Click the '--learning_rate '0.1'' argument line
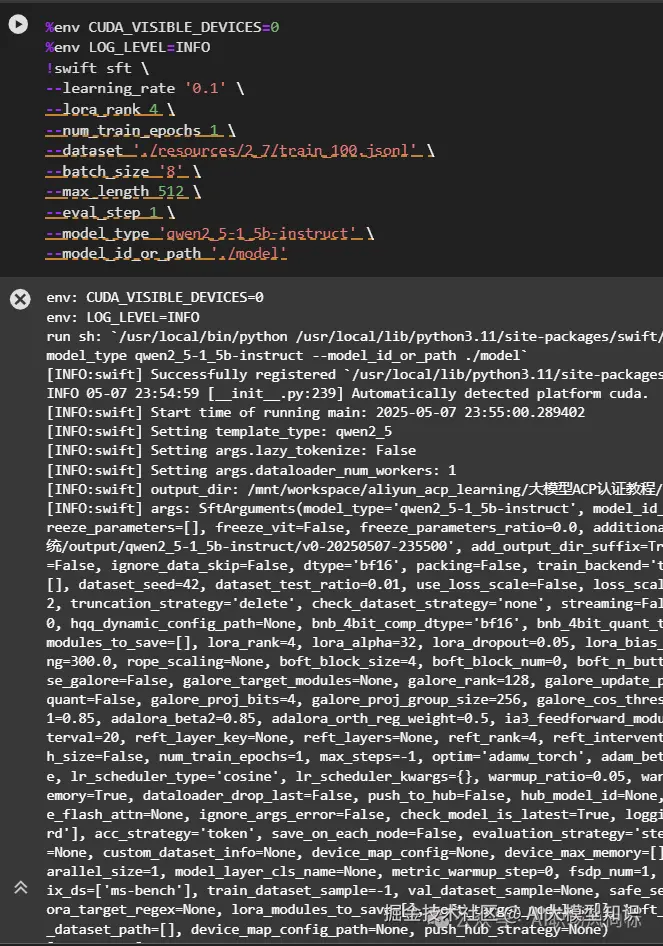Screen dimensions: 663x946 (145, 89)
